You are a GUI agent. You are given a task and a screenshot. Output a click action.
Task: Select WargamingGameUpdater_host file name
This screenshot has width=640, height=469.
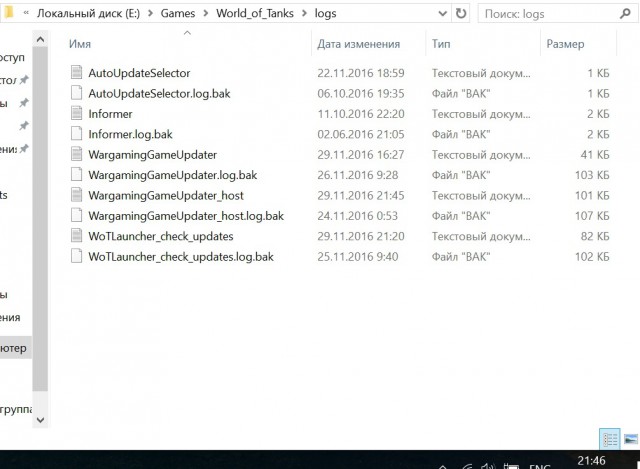(x=166, y=196)
